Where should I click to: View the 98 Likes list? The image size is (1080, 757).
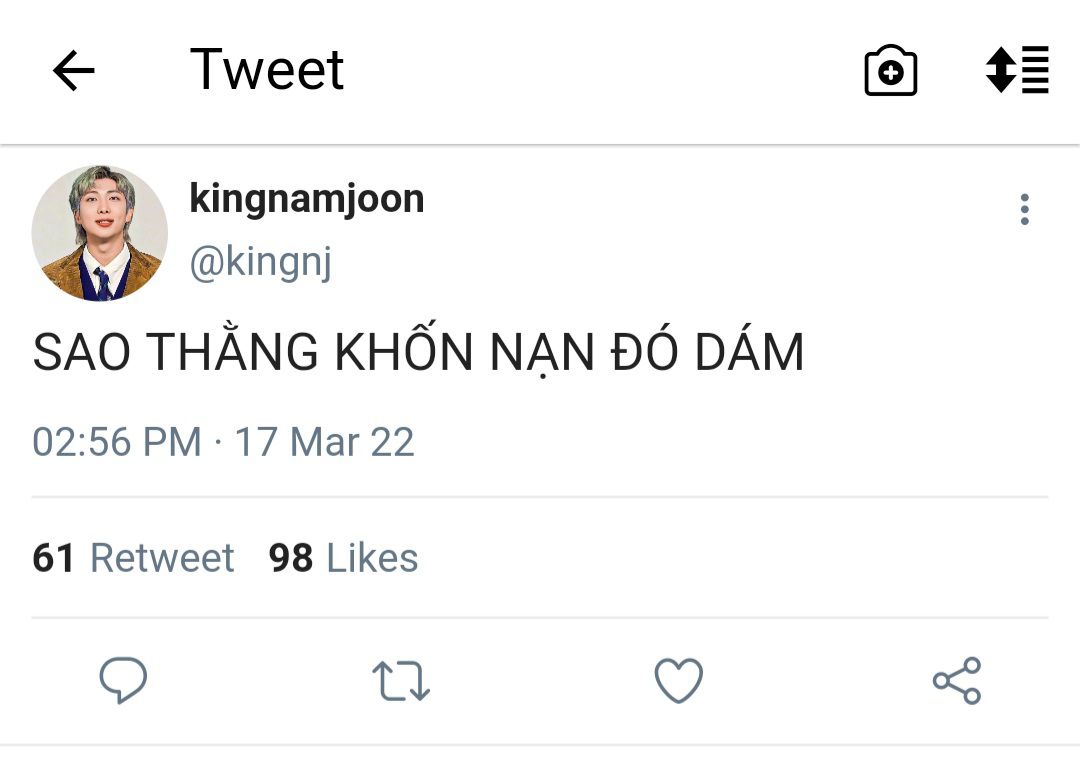pos(343,558)
